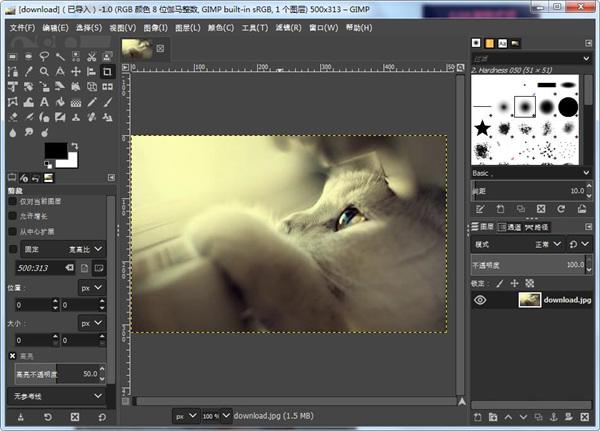Save tool options preset

click(x=21, y=417)
